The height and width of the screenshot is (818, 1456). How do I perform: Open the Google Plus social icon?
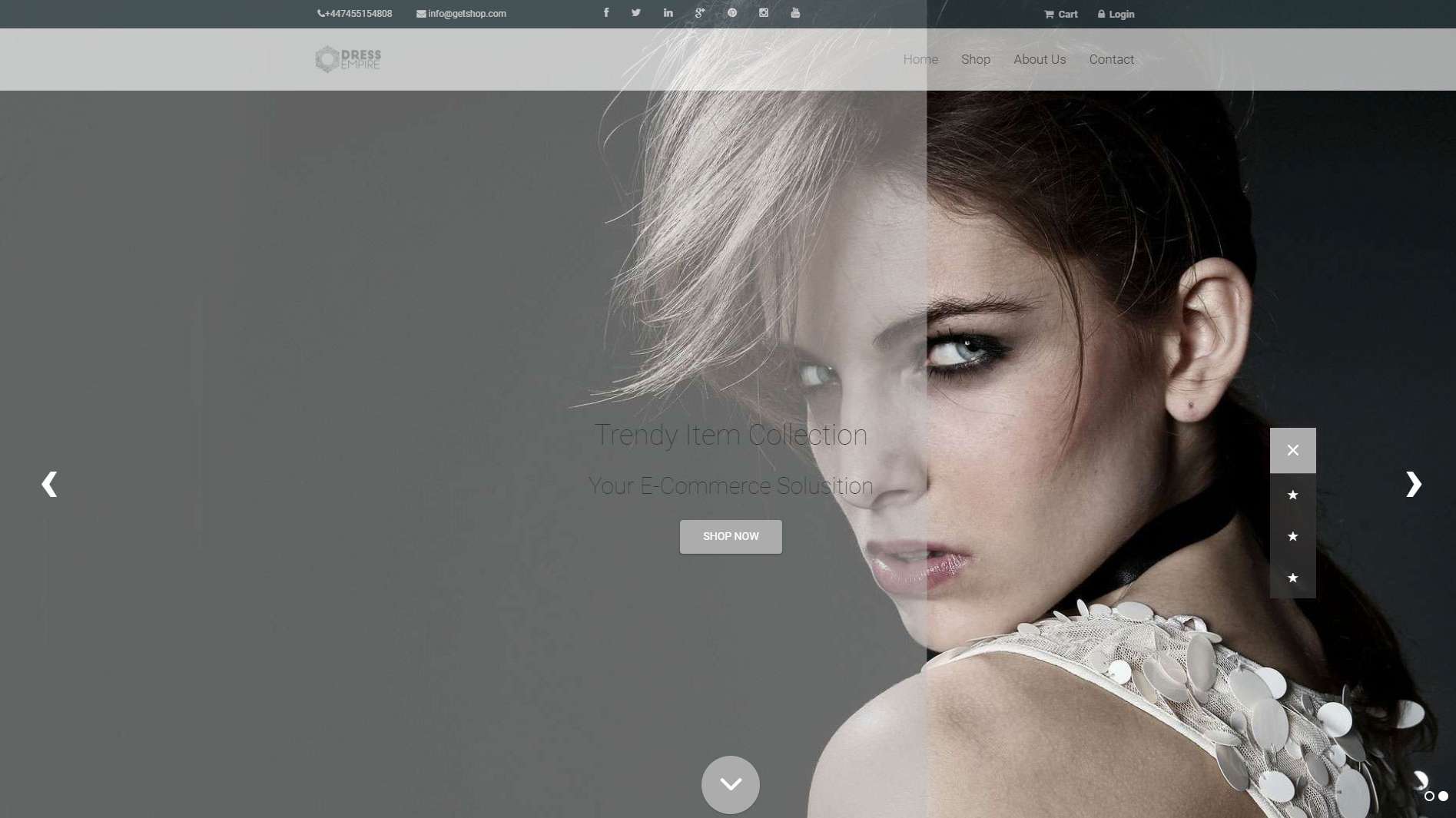(700, 13)
